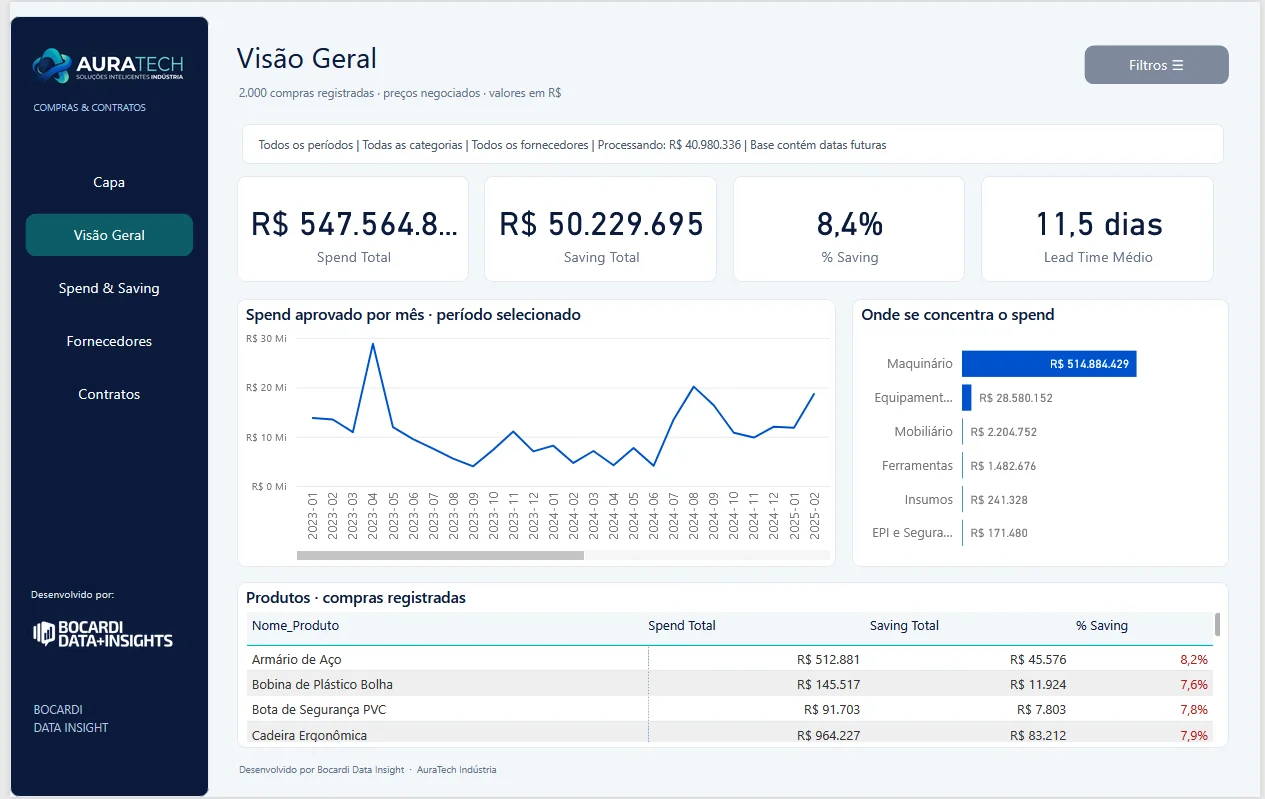Click the footer Desenvolvido por Bocardi text

[368, 770]
